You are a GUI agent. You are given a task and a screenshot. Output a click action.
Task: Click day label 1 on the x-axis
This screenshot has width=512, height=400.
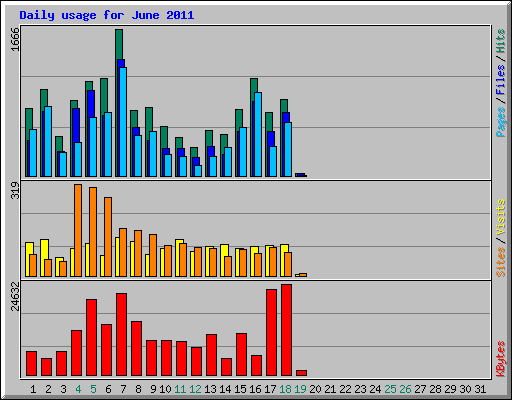click(x=33, y=389)
